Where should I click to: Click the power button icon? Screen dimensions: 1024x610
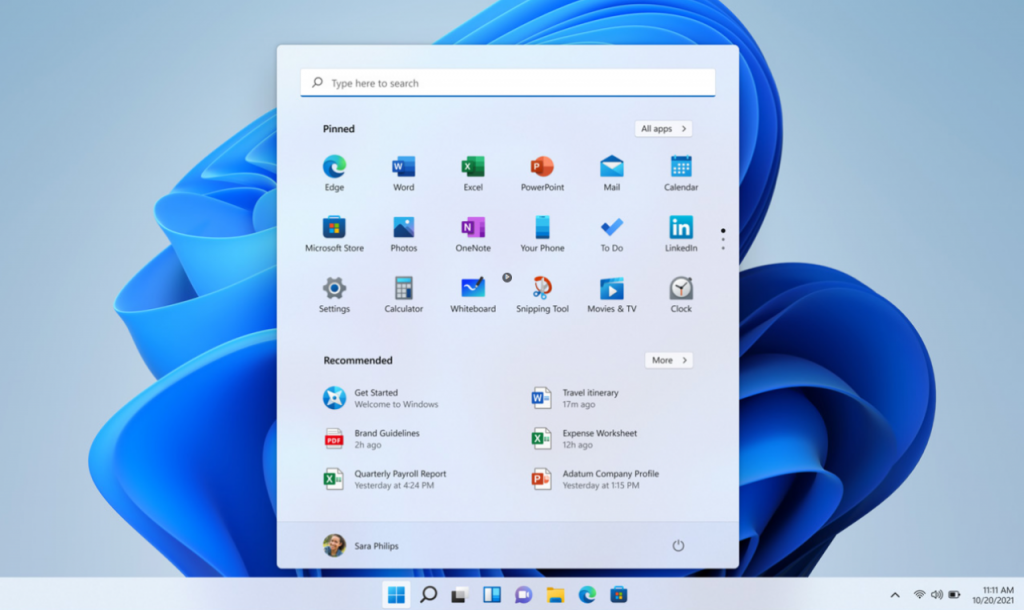tap(678, 545)
